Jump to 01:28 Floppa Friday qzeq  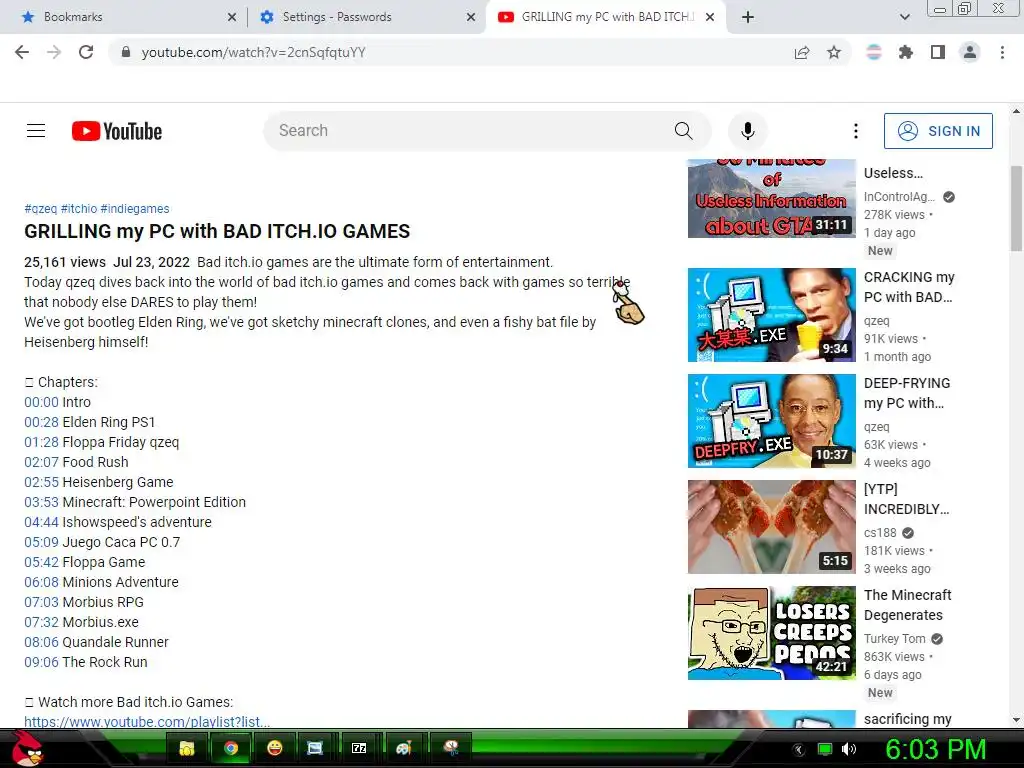pos(41,442)
